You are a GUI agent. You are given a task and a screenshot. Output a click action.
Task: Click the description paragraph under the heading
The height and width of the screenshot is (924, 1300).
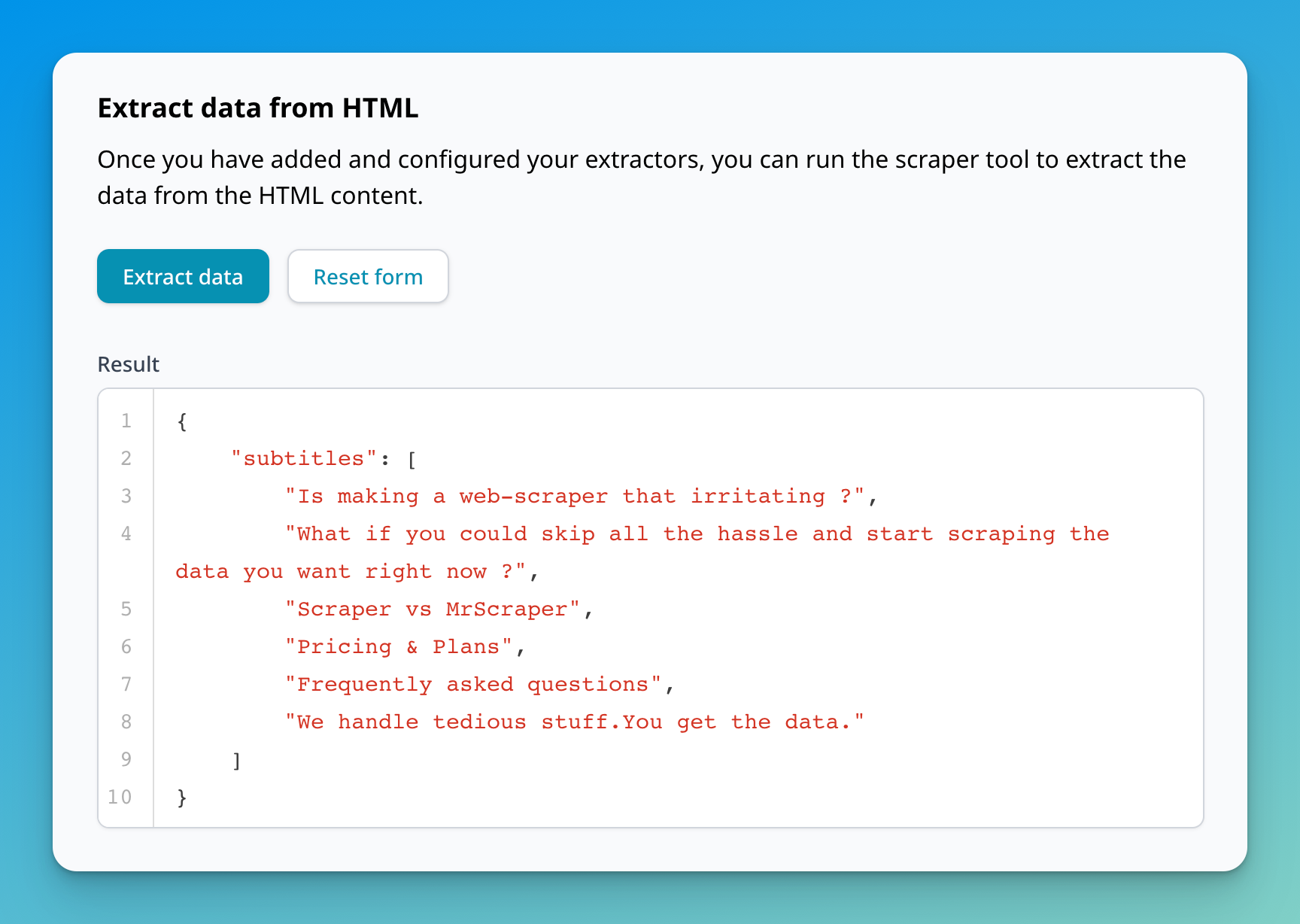[x=639, y=177]
